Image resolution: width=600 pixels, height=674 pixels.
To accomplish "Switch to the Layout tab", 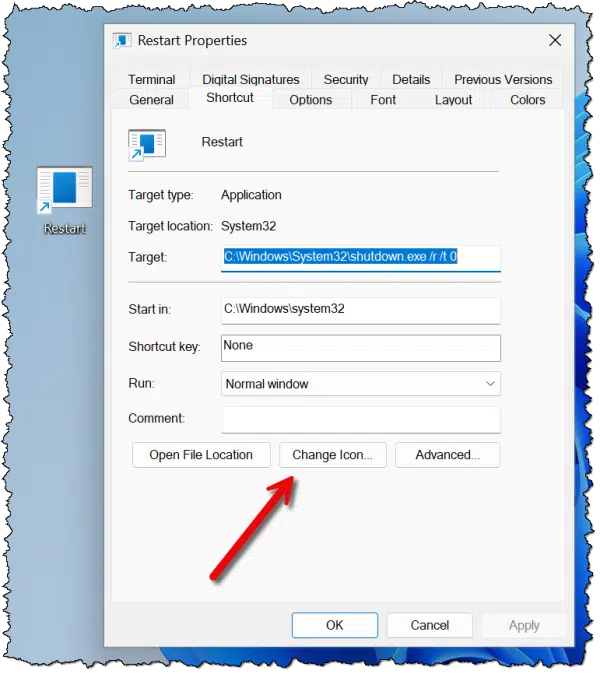I will tap(453, 100).
